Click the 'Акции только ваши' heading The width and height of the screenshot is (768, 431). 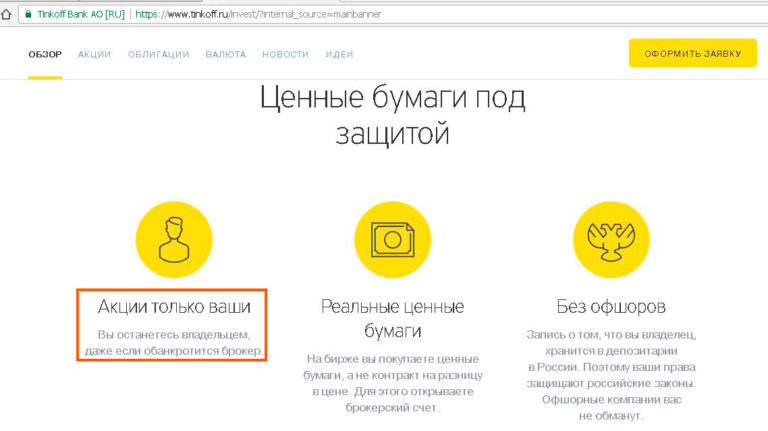[174, 306]
